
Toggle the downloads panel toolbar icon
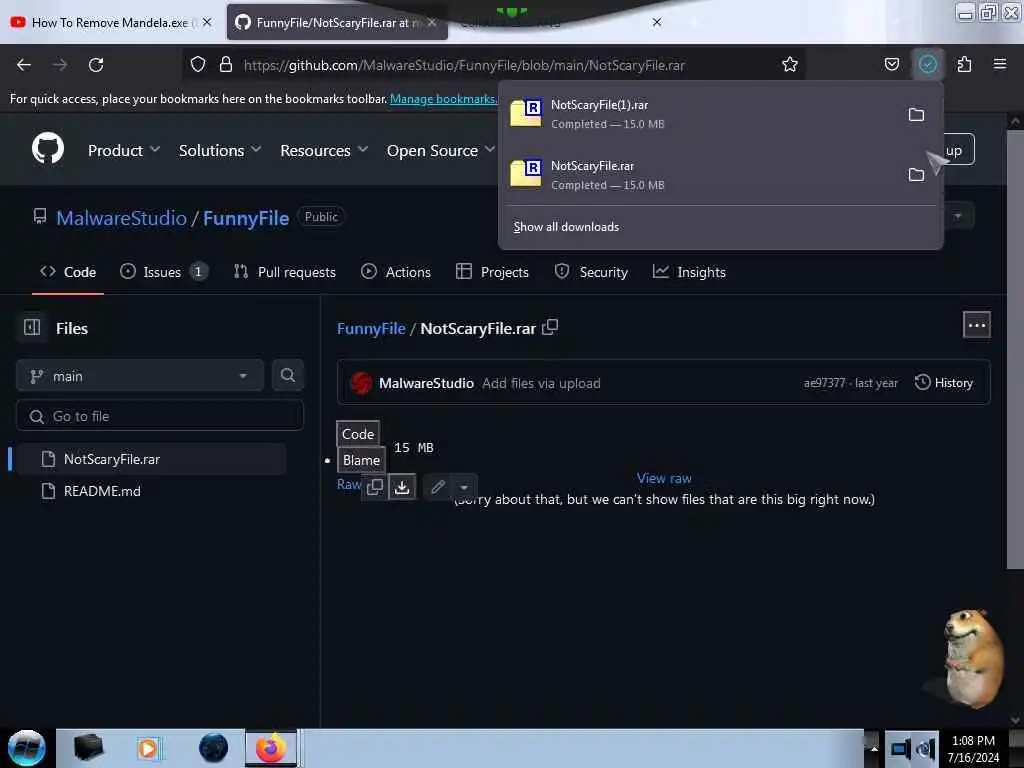[x=927, y=65]
